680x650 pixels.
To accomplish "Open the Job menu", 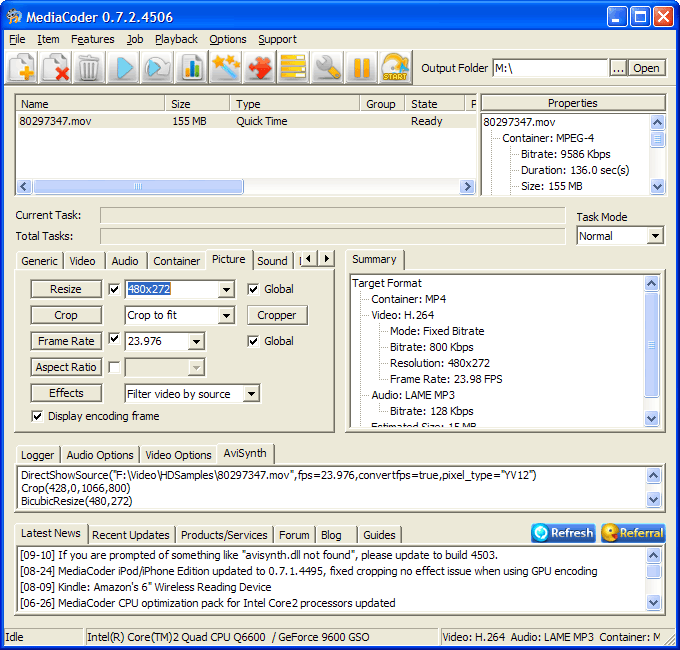I will pyautogui.click(x=135, y=39).
